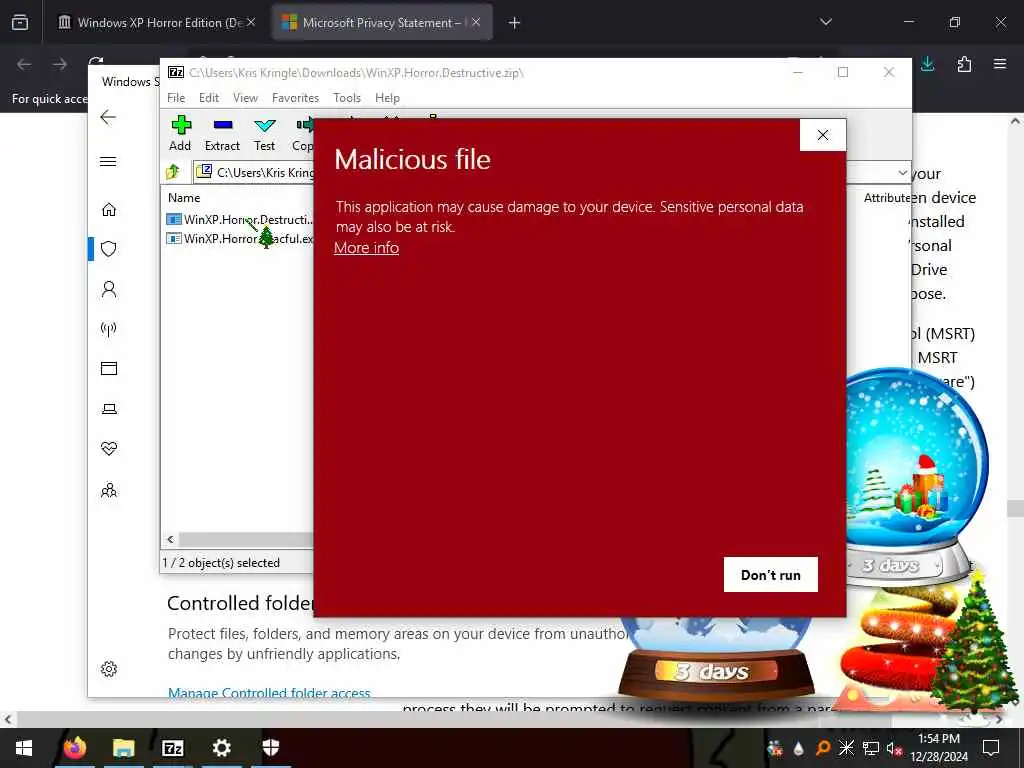
Task: Close the Malicious file dialog
Action: coord(823,135)
